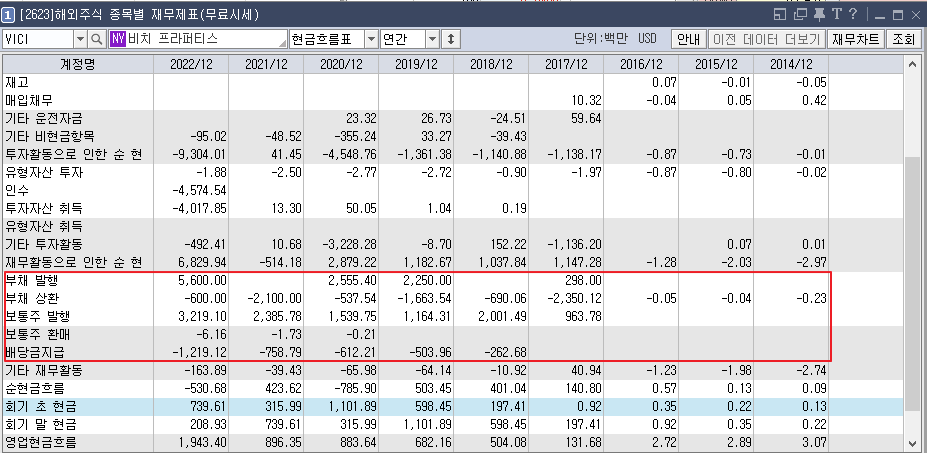927x453 pixels.
Task: Select the 재고 row label
Action: coord(17,83)
